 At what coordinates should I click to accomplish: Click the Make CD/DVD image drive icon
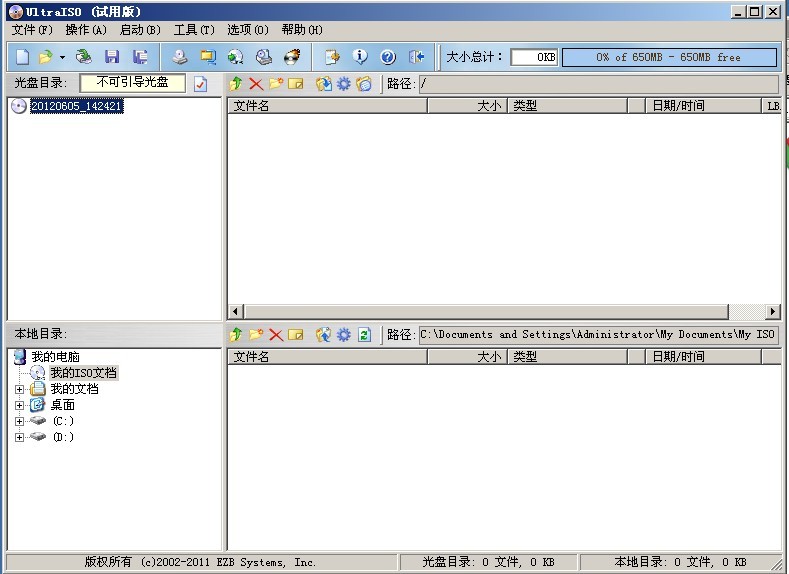[180, 57]
